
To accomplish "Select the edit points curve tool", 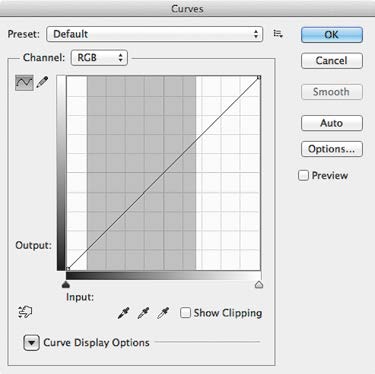I will click(x=24, y=82).
